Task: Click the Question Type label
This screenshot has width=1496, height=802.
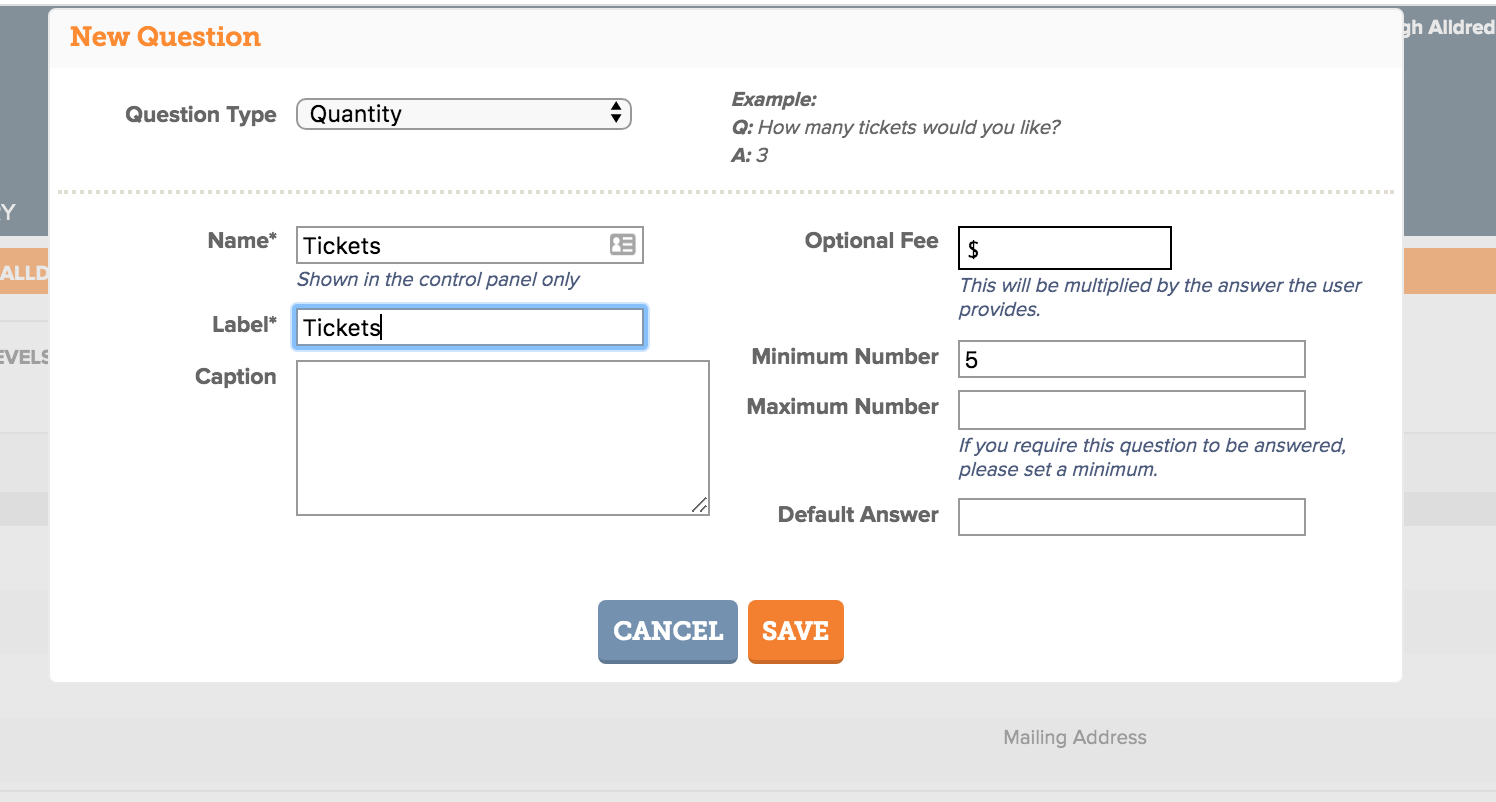Action: 201,115
